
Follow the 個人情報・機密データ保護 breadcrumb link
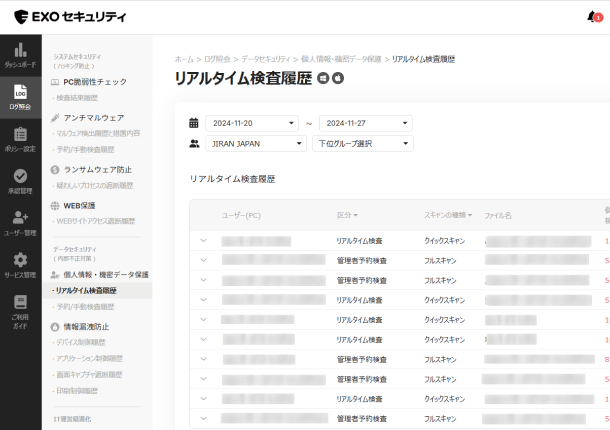pyautogui.click(x=341, y=59)
